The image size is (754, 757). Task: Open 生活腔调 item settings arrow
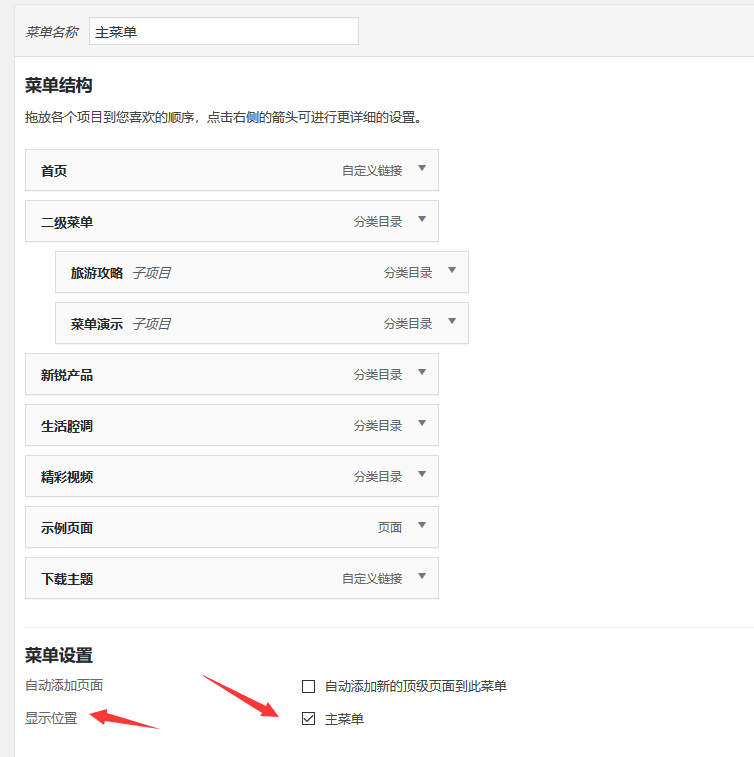coord(422,424)
